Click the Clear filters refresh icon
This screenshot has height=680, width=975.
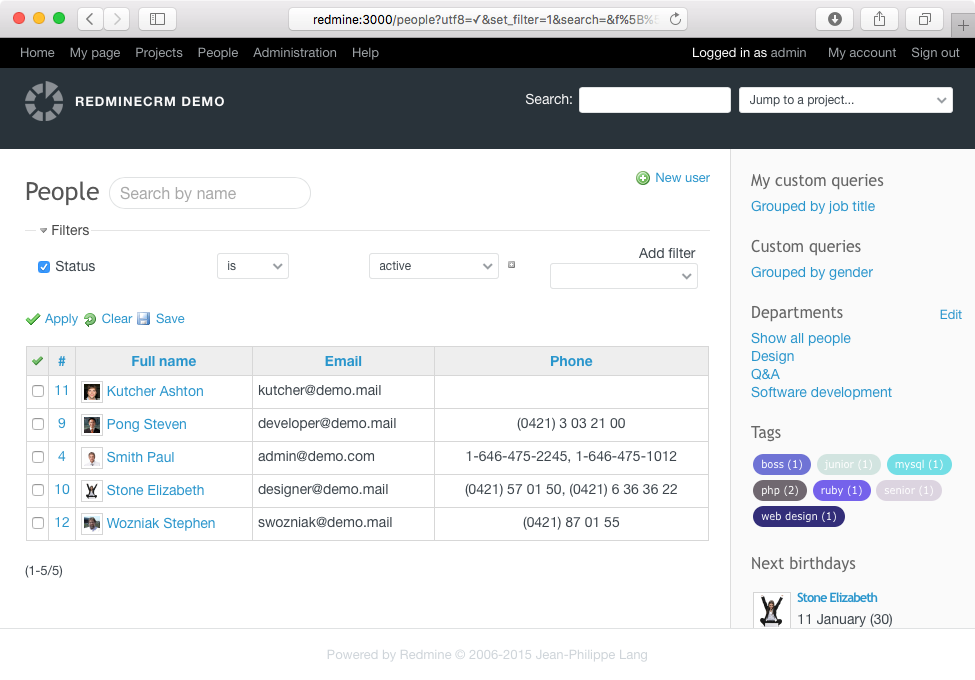pyautogui.click(x=90, y=319)
